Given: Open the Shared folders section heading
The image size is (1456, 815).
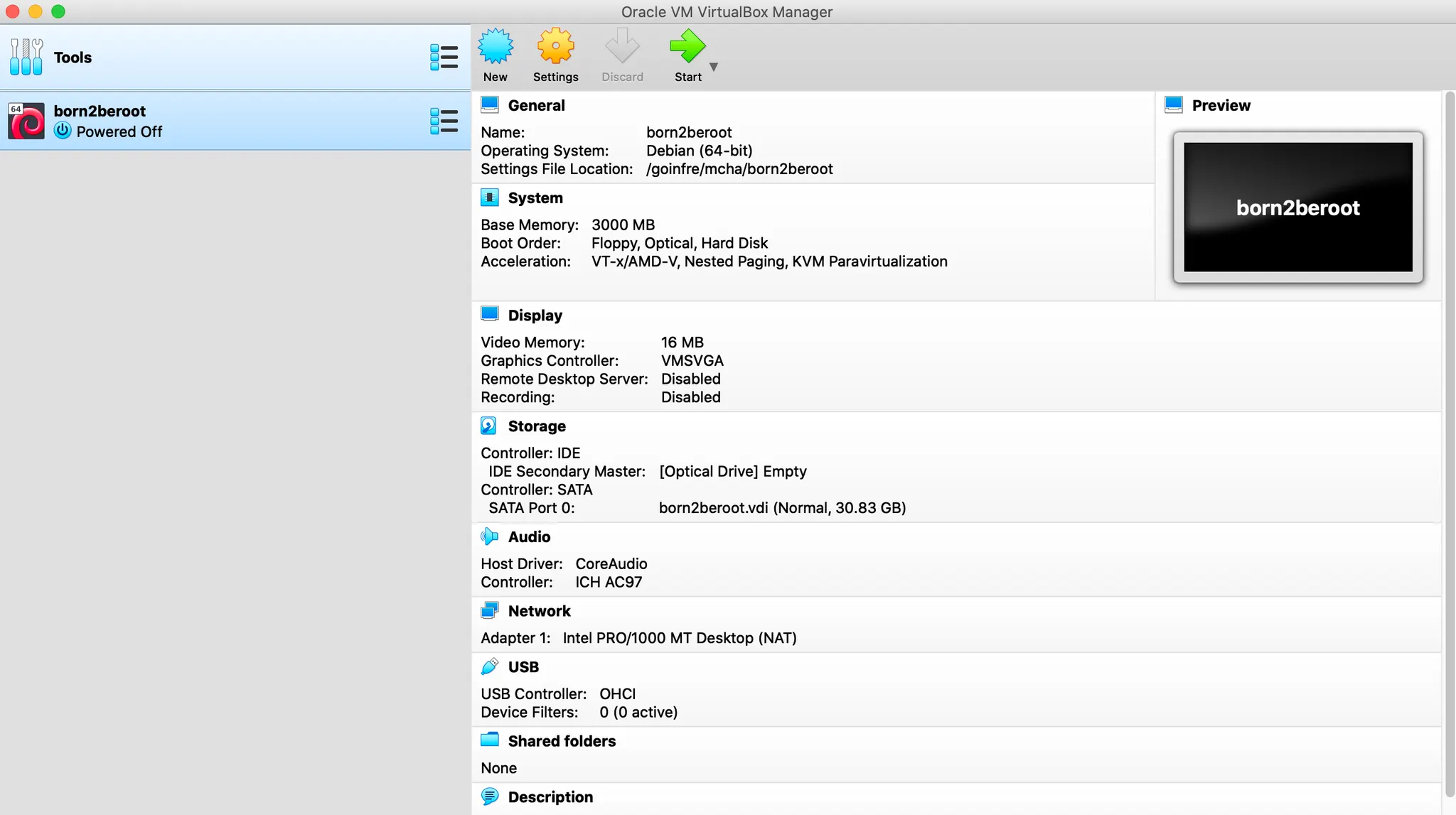Looking at the screenshot, I should click(562, 741).
